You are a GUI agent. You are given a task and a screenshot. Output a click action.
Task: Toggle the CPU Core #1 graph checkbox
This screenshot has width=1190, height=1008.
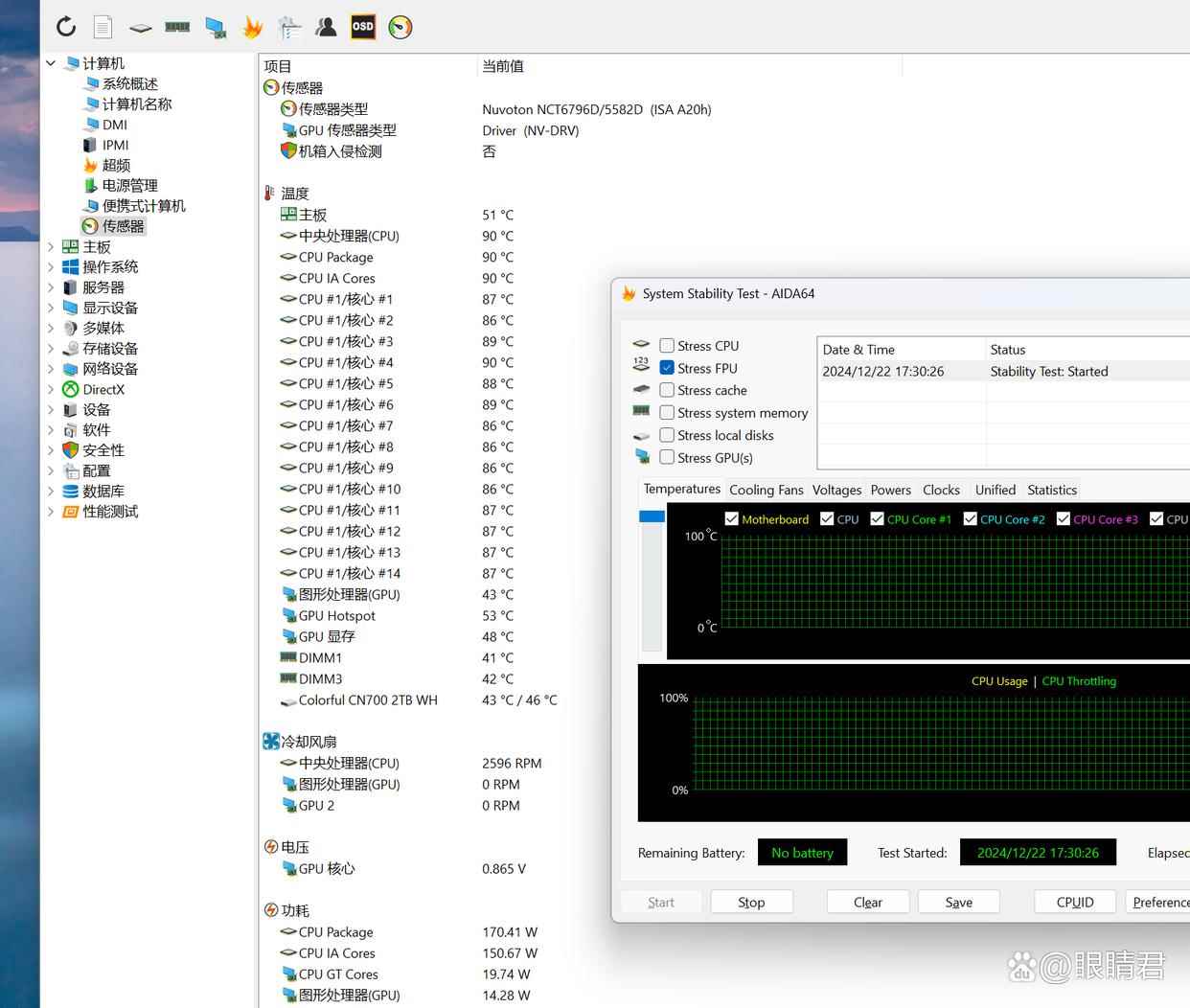(x=877, y=519)
